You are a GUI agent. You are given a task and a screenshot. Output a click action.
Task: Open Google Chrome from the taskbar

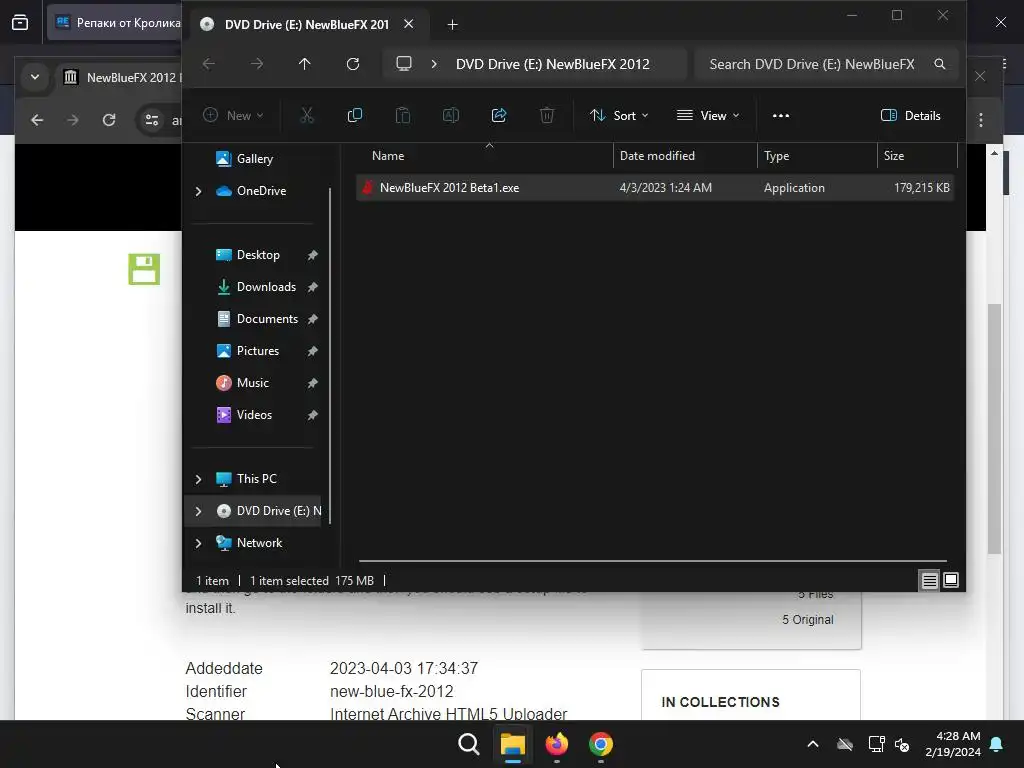coord(601,744)
